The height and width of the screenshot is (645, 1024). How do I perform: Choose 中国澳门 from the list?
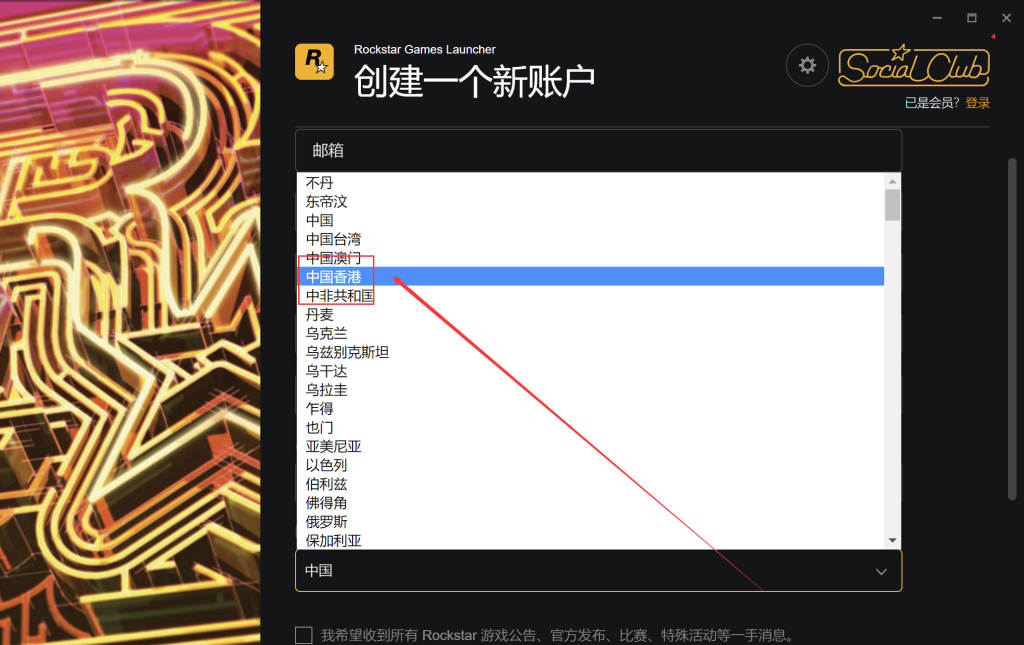click(590, 258)
